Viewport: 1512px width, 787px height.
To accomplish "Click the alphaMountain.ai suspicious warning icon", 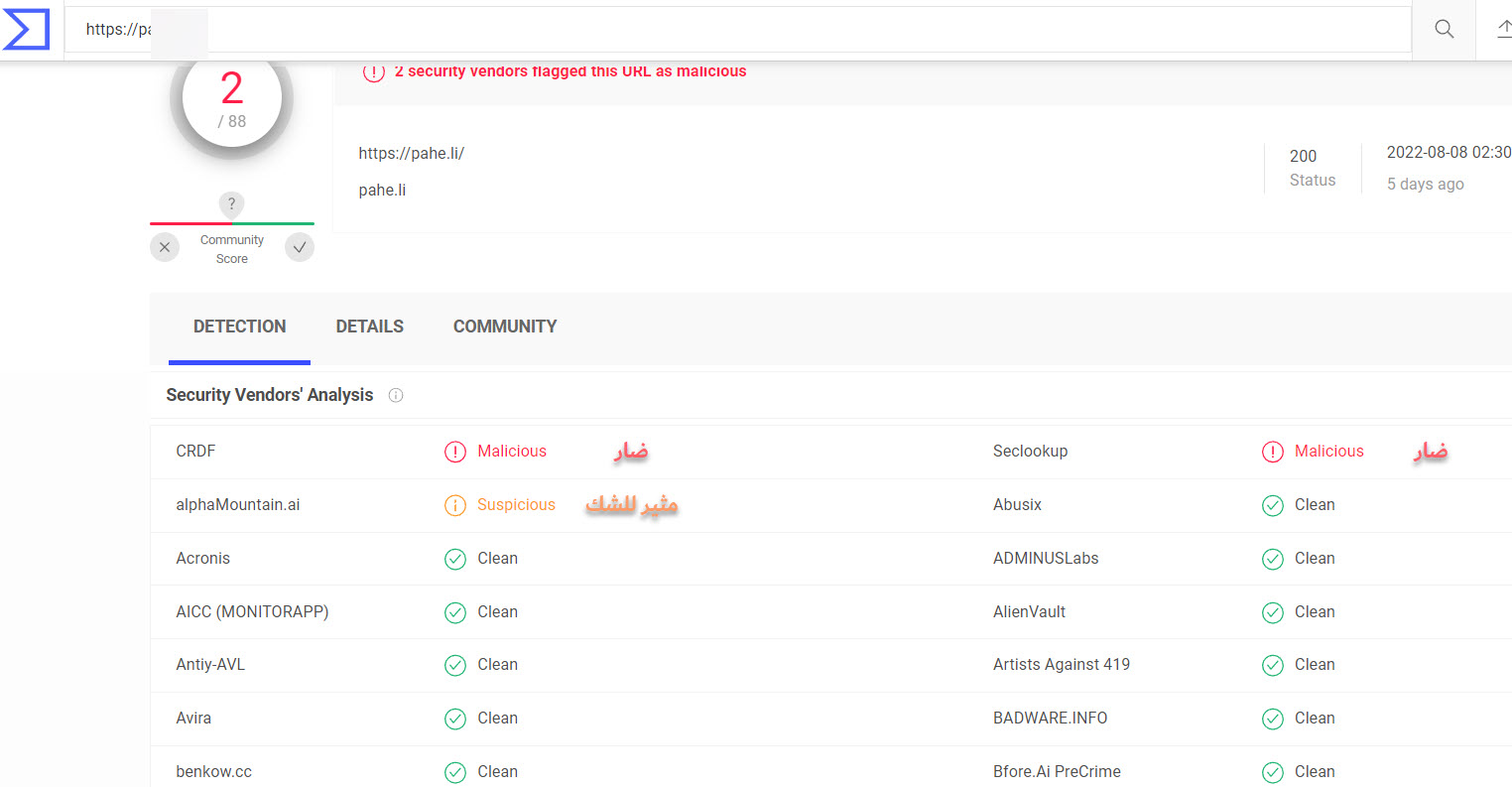I will [454, 505].
